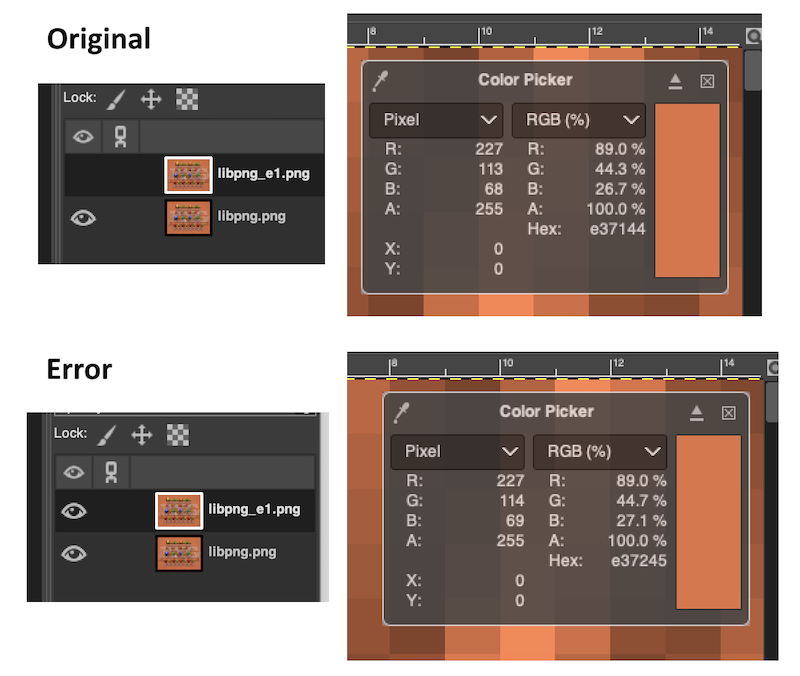Open RGB (%) dropdown in Error Color Picker

(x=599, y=451)
